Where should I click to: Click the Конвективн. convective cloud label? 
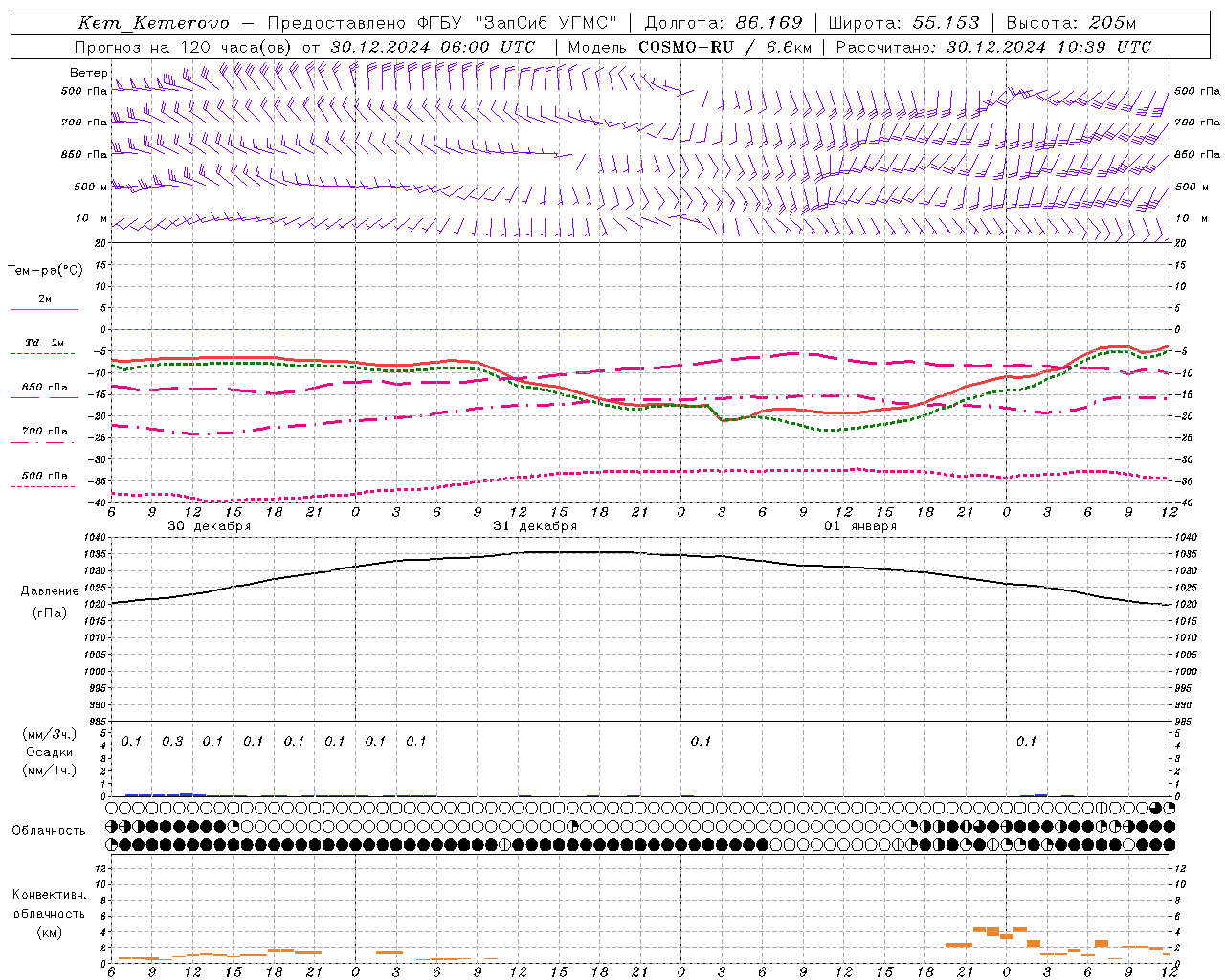(49, 895)
